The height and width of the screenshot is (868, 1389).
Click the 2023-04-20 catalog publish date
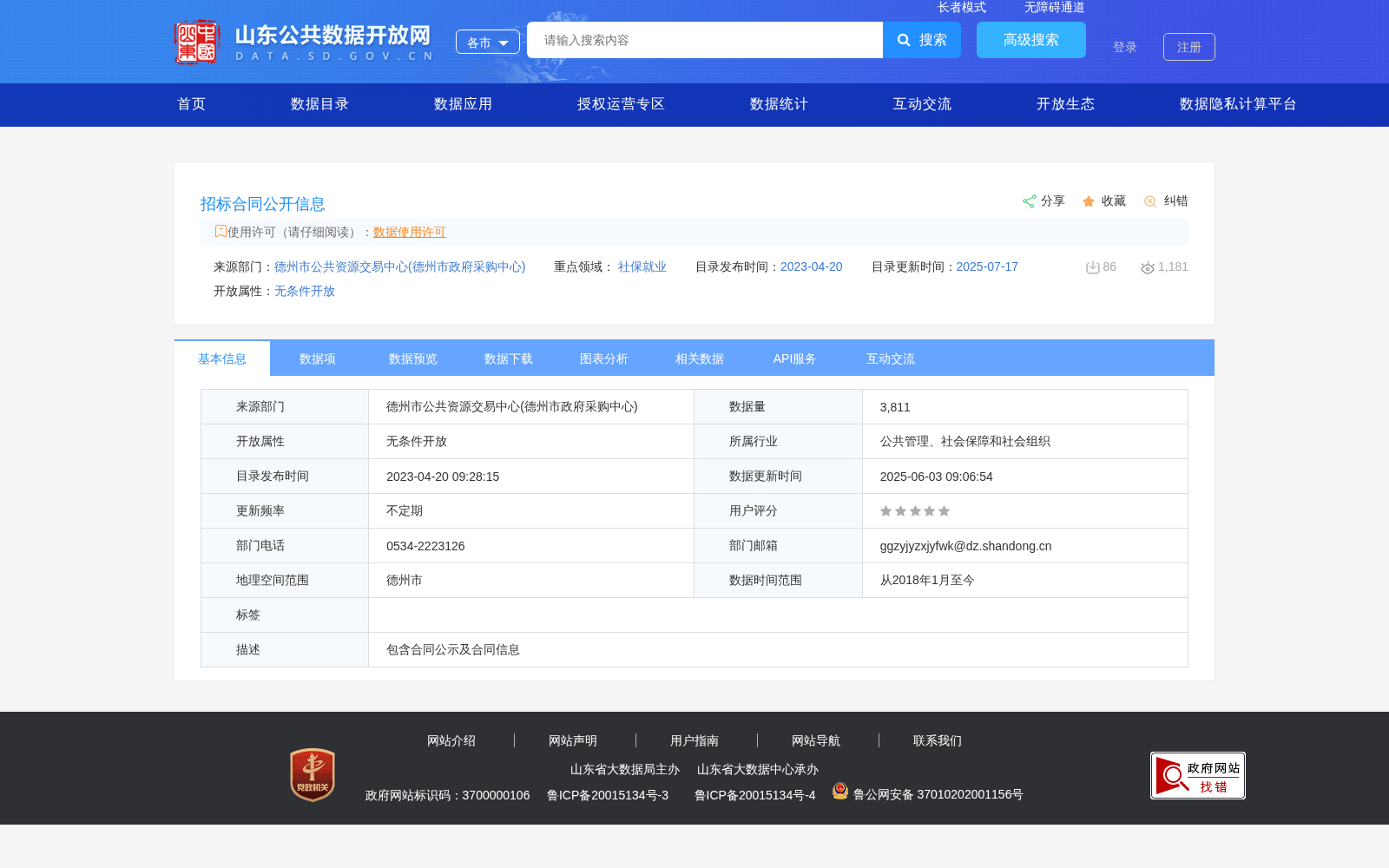point(812,266)
